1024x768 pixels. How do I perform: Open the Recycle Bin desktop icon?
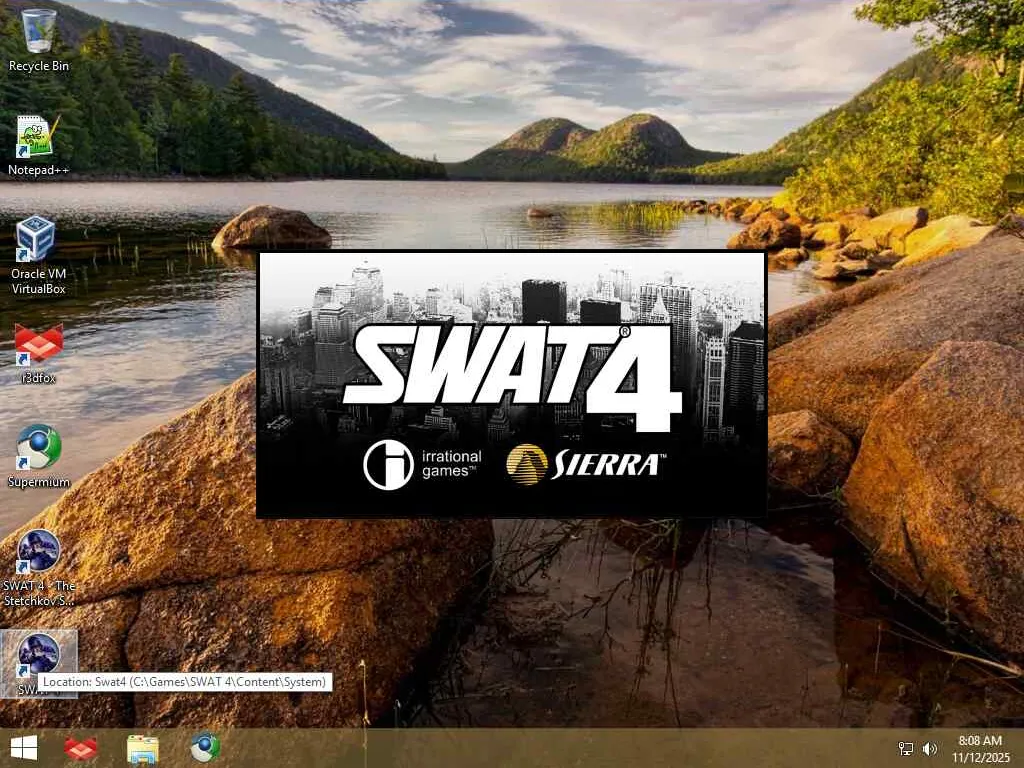(39, 40)
